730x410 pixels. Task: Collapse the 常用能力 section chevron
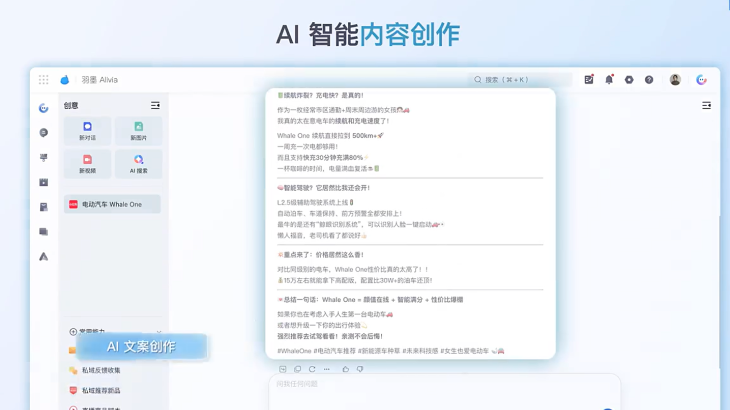[159, 331]
